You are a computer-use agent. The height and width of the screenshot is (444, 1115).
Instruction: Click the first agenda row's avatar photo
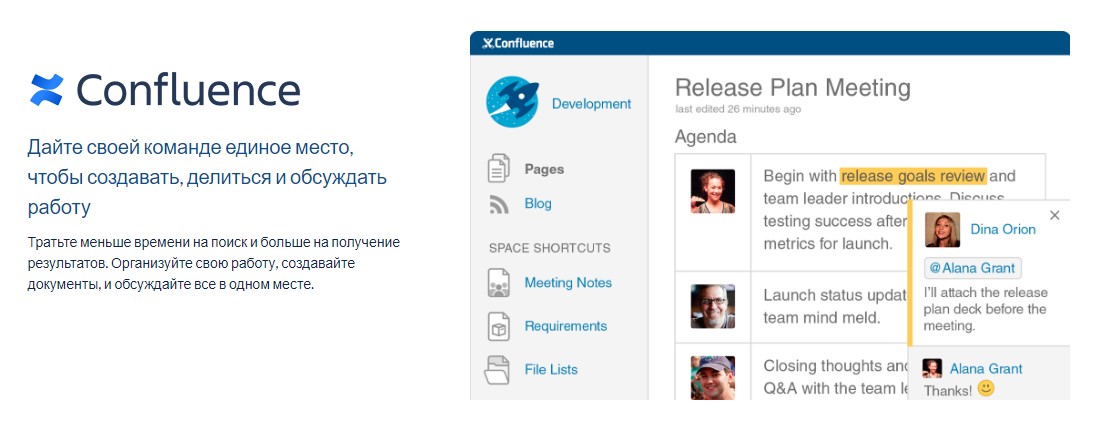coord(712,191)
